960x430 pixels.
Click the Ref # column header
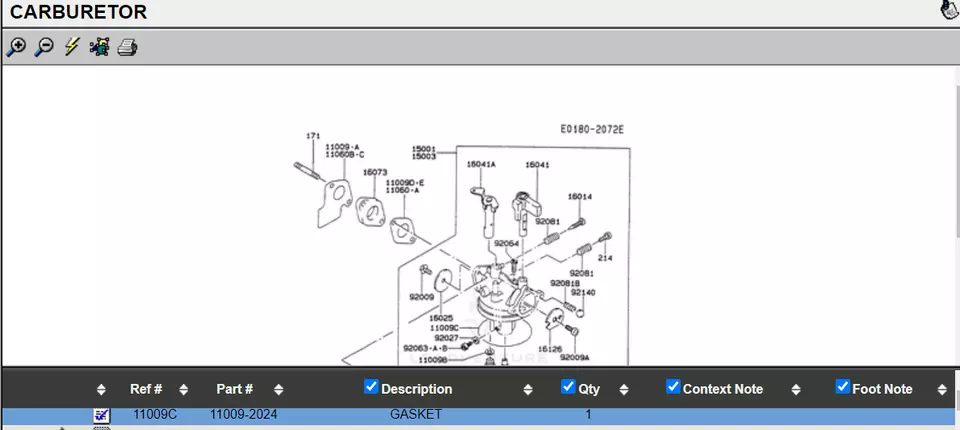pyautogui.click(x=146, y=389)
